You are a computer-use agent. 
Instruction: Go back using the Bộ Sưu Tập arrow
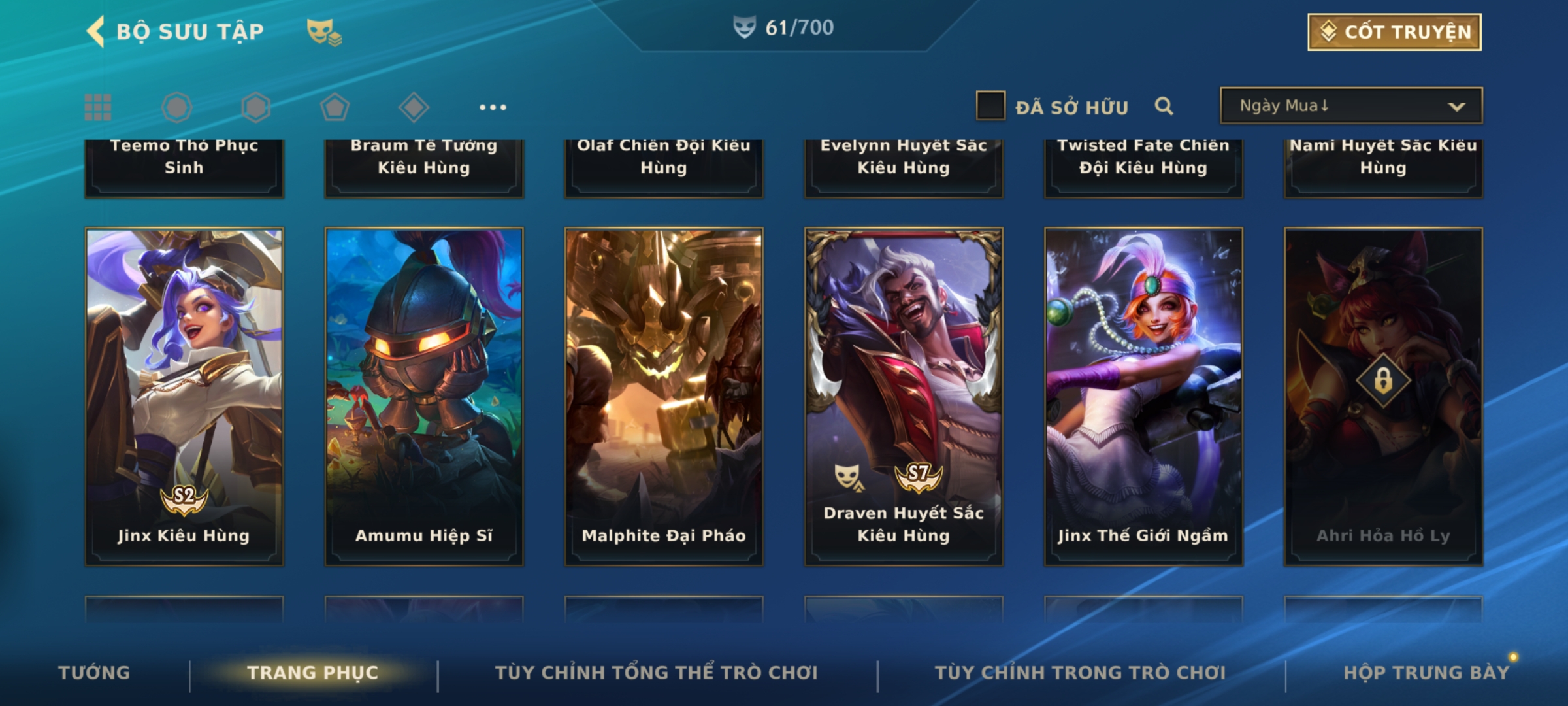point(96,31)
